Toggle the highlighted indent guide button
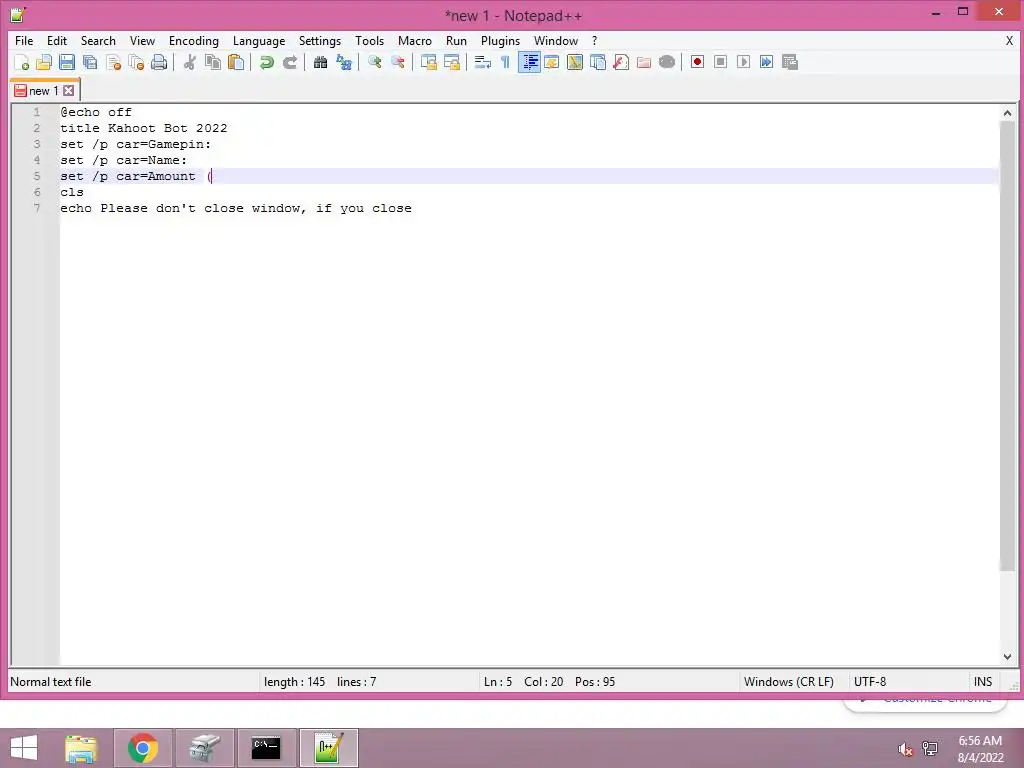The width and height of the screenshot is (1024, 768). coord(529,62)
